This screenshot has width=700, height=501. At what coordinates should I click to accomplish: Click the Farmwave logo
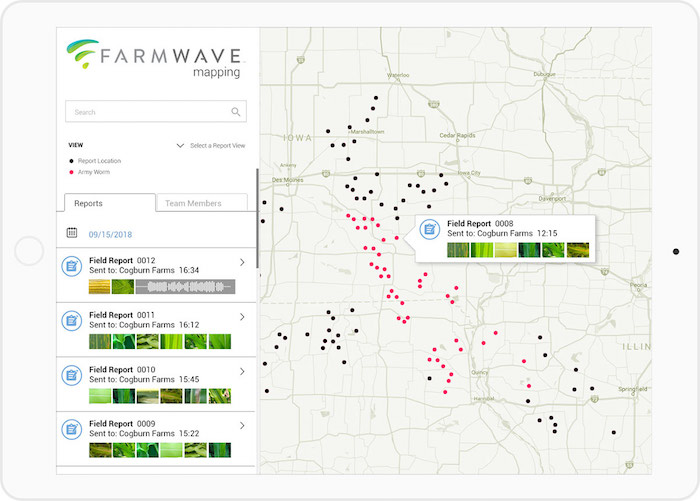tap(155, 56)
